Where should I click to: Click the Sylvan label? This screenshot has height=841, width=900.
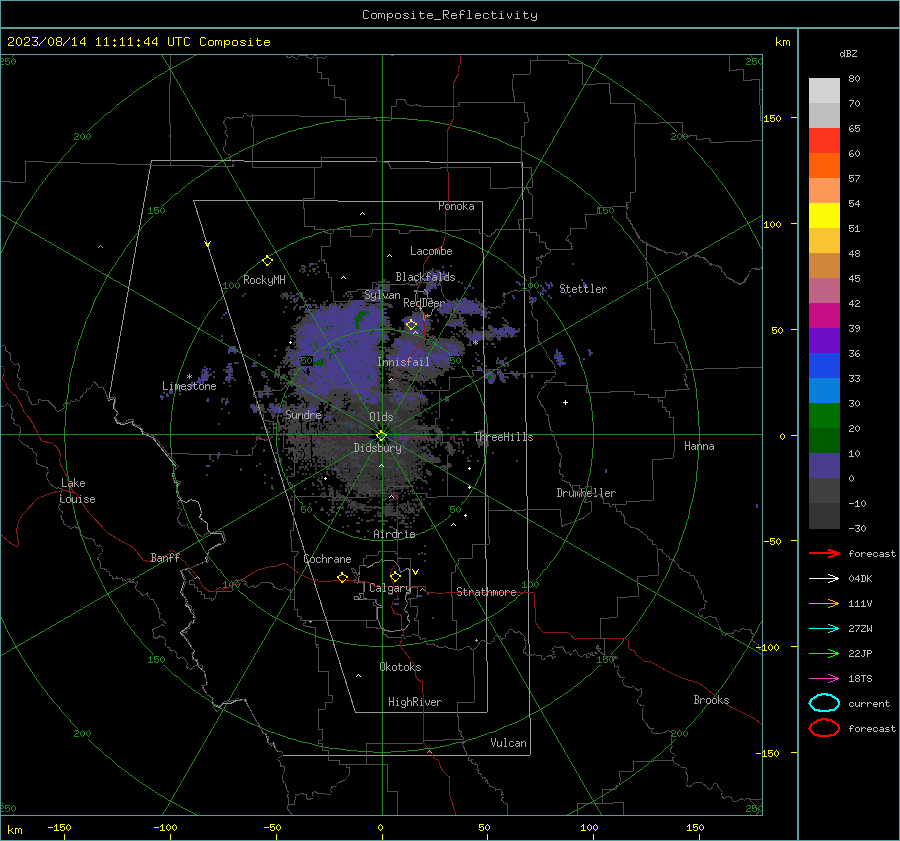tap(382, 295)
